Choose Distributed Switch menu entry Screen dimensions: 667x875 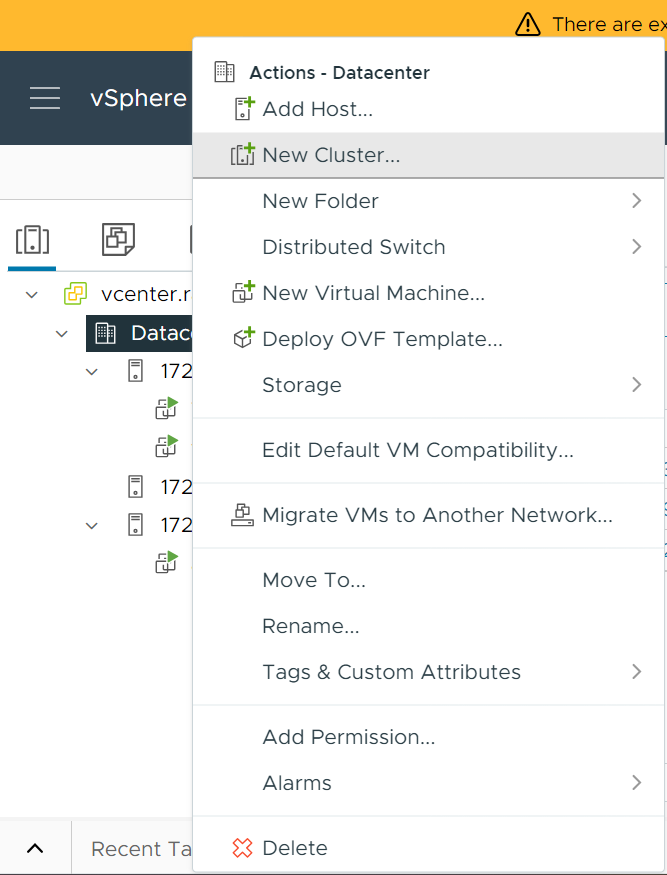pyautogui.click(x=428, y=247)
